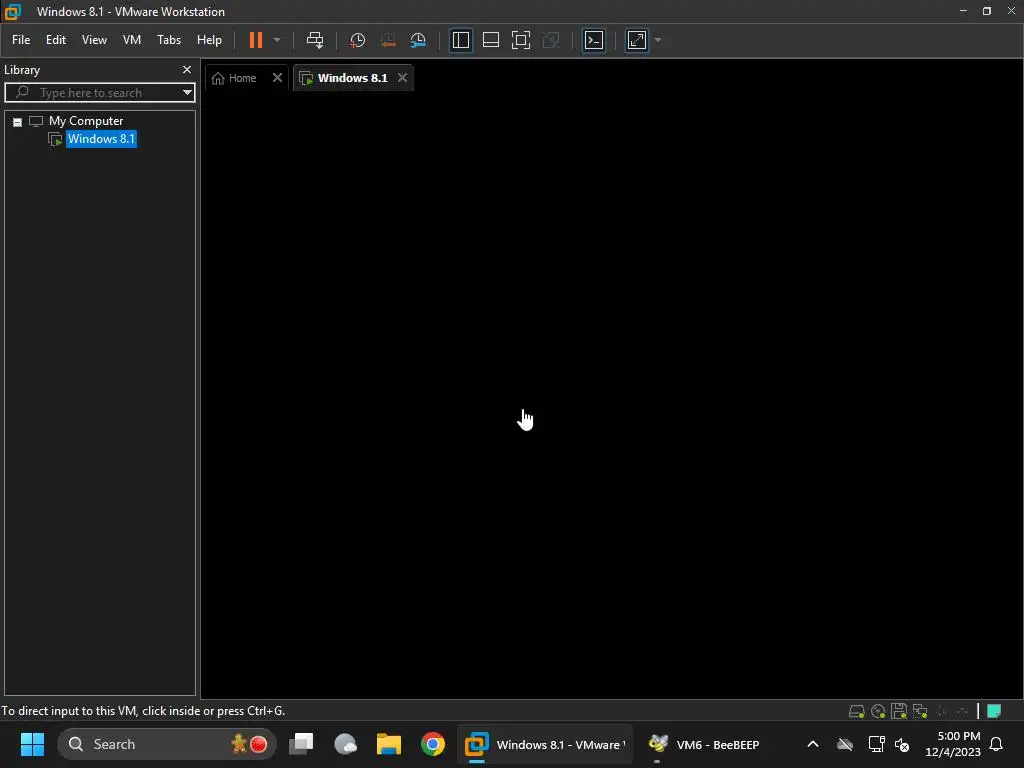Image resolution: width=1024 pixels, height=768 pixels.
Task: Enter full screen mode
Action: [520, 40]
